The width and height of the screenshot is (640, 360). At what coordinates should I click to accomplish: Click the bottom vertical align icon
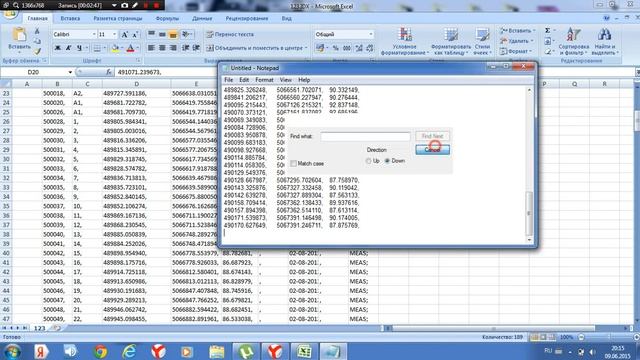coord(173,34)
